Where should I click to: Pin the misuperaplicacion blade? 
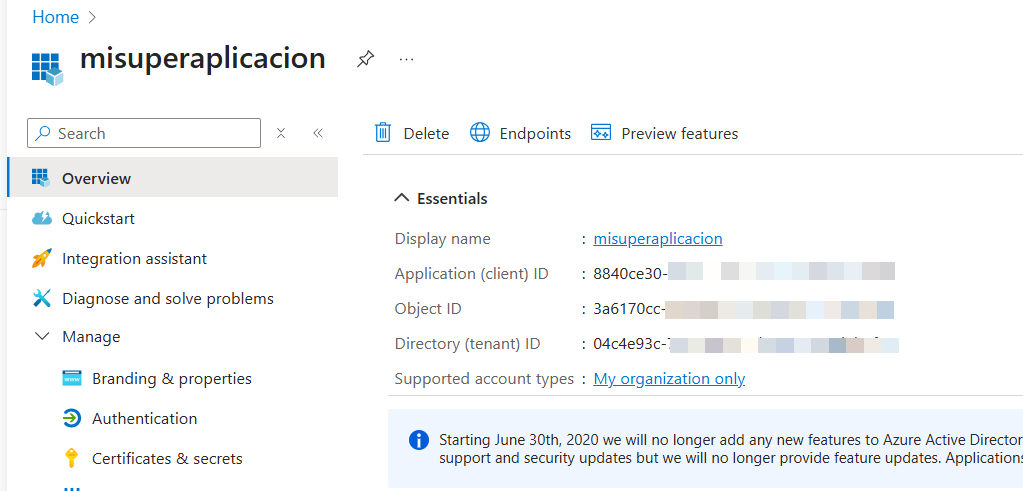(x=365, y=60)
